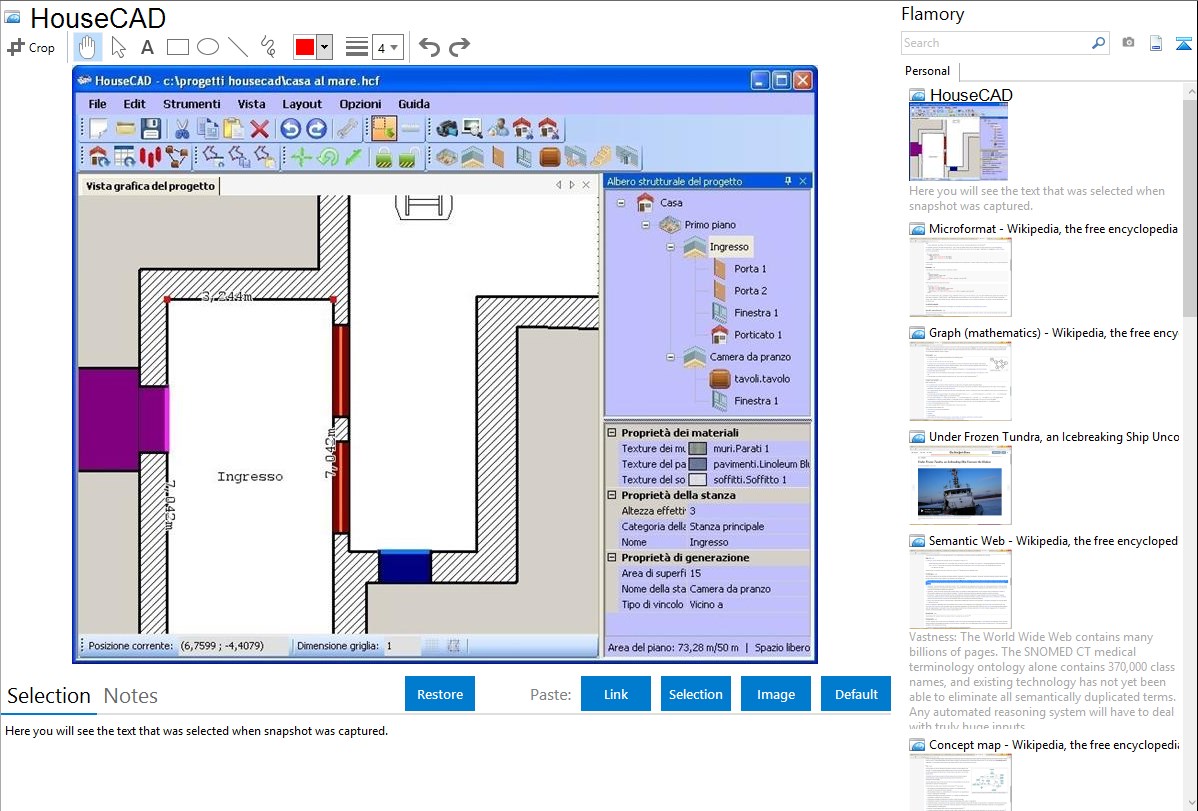
Task: Select the hand pan tool
Action: point(87,47)
